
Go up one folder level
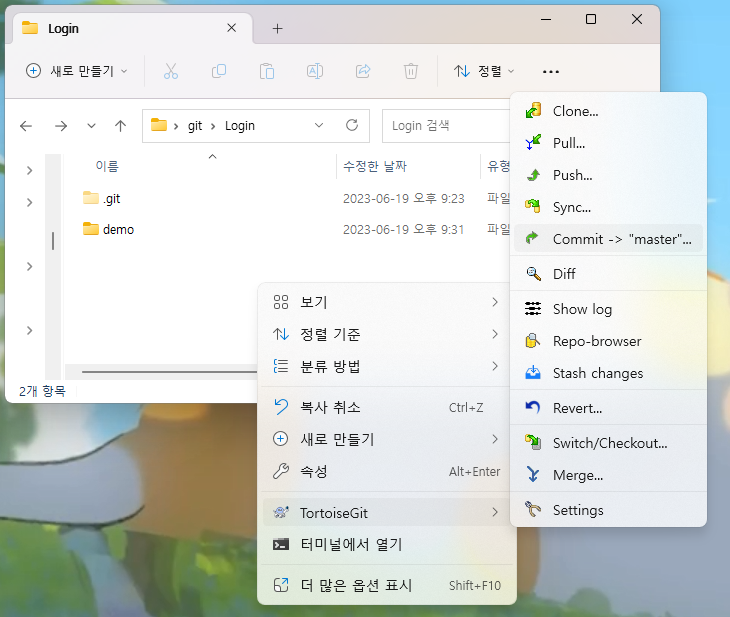(x=121, y=126)
